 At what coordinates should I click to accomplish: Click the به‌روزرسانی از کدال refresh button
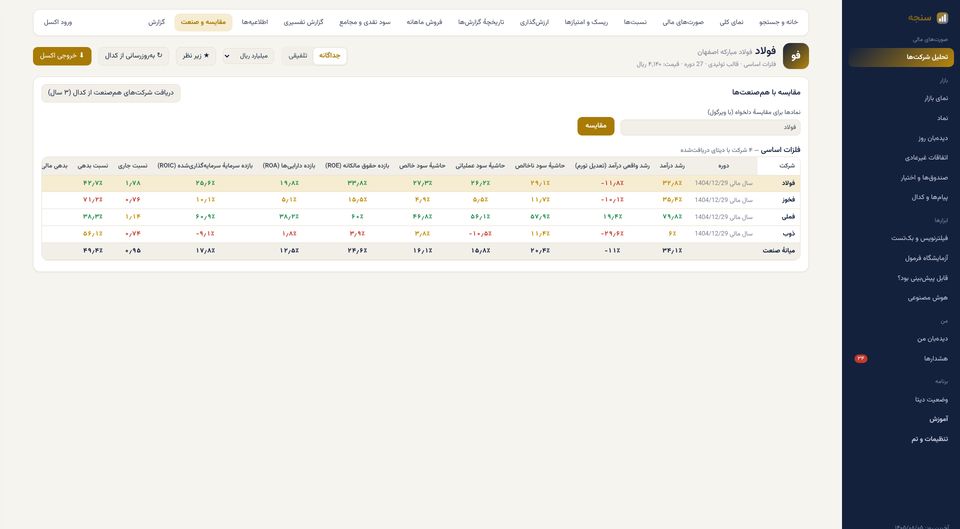[133, 56]
